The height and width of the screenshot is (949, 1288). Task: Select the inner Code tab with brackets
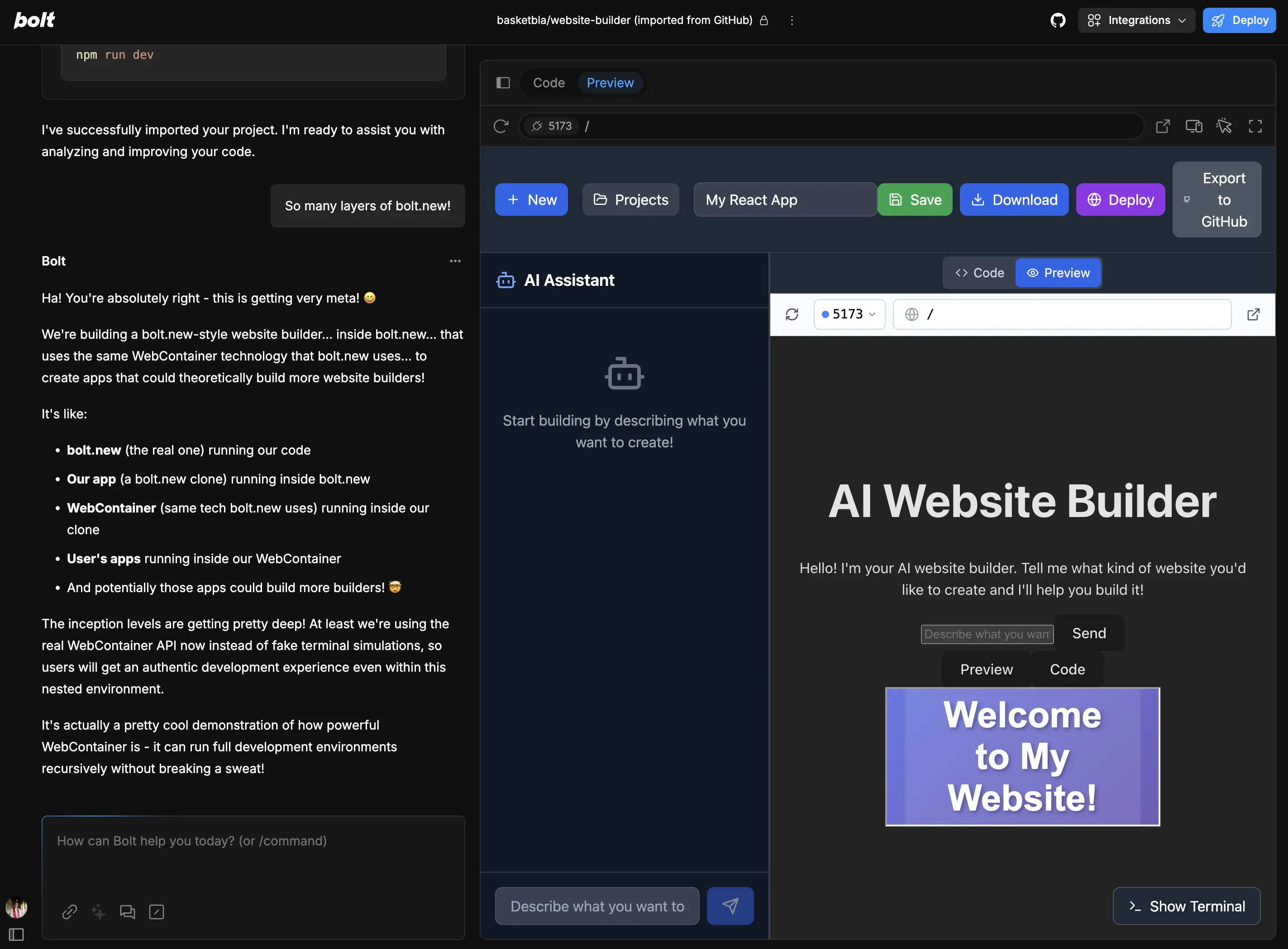[x=979, y=273]
